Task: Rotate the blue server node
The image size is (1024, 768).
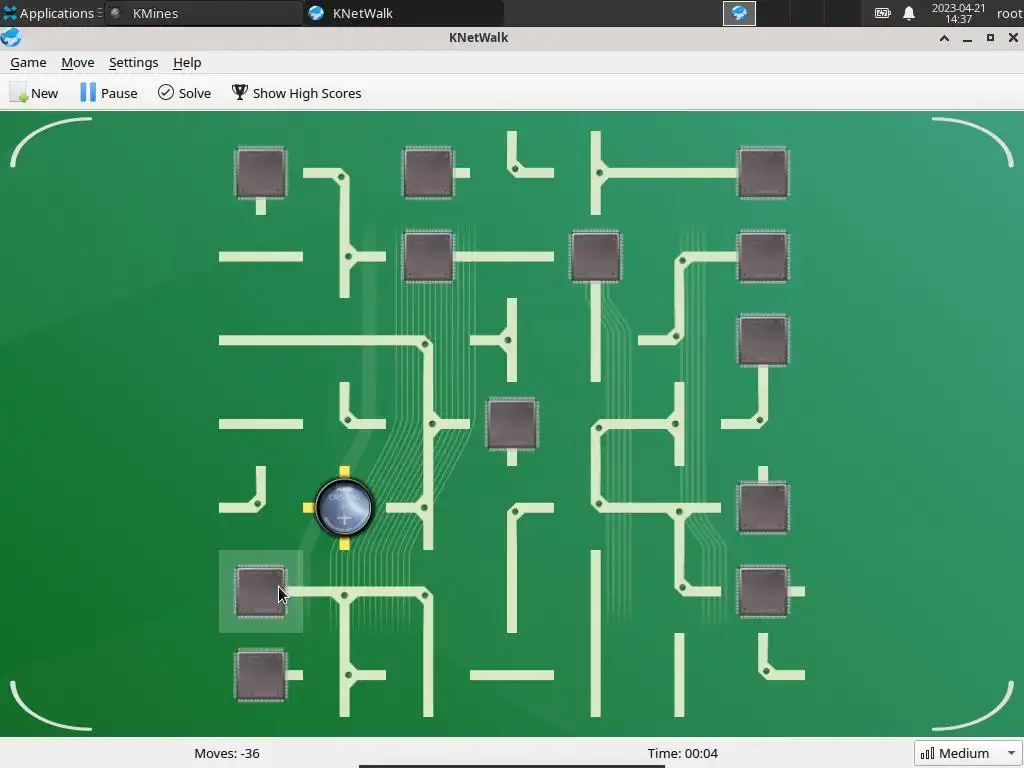Action: pyautogui.click(x=344, y=507)
